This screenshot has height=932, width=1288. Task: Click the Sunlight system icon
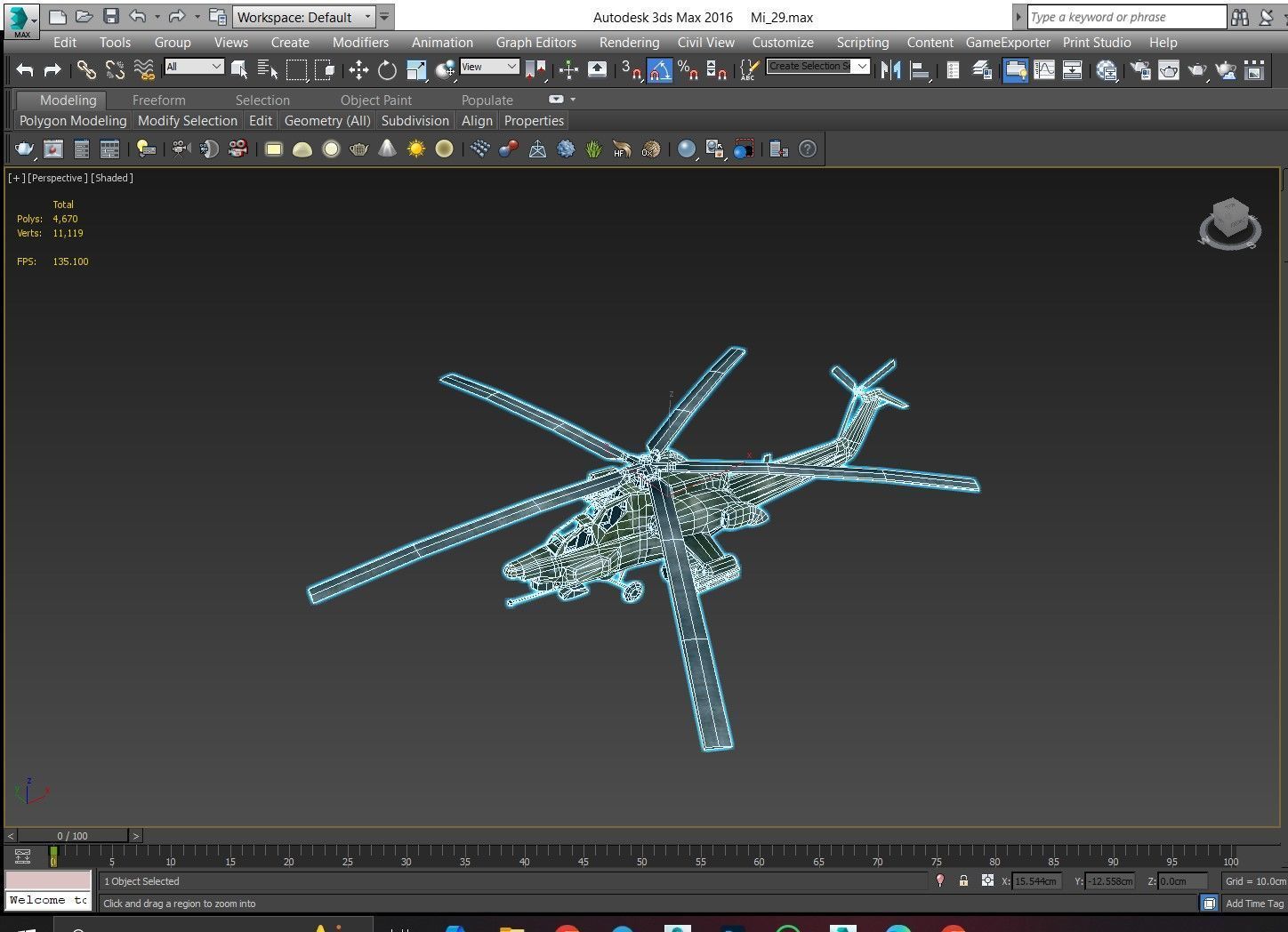tap(415, 149)
